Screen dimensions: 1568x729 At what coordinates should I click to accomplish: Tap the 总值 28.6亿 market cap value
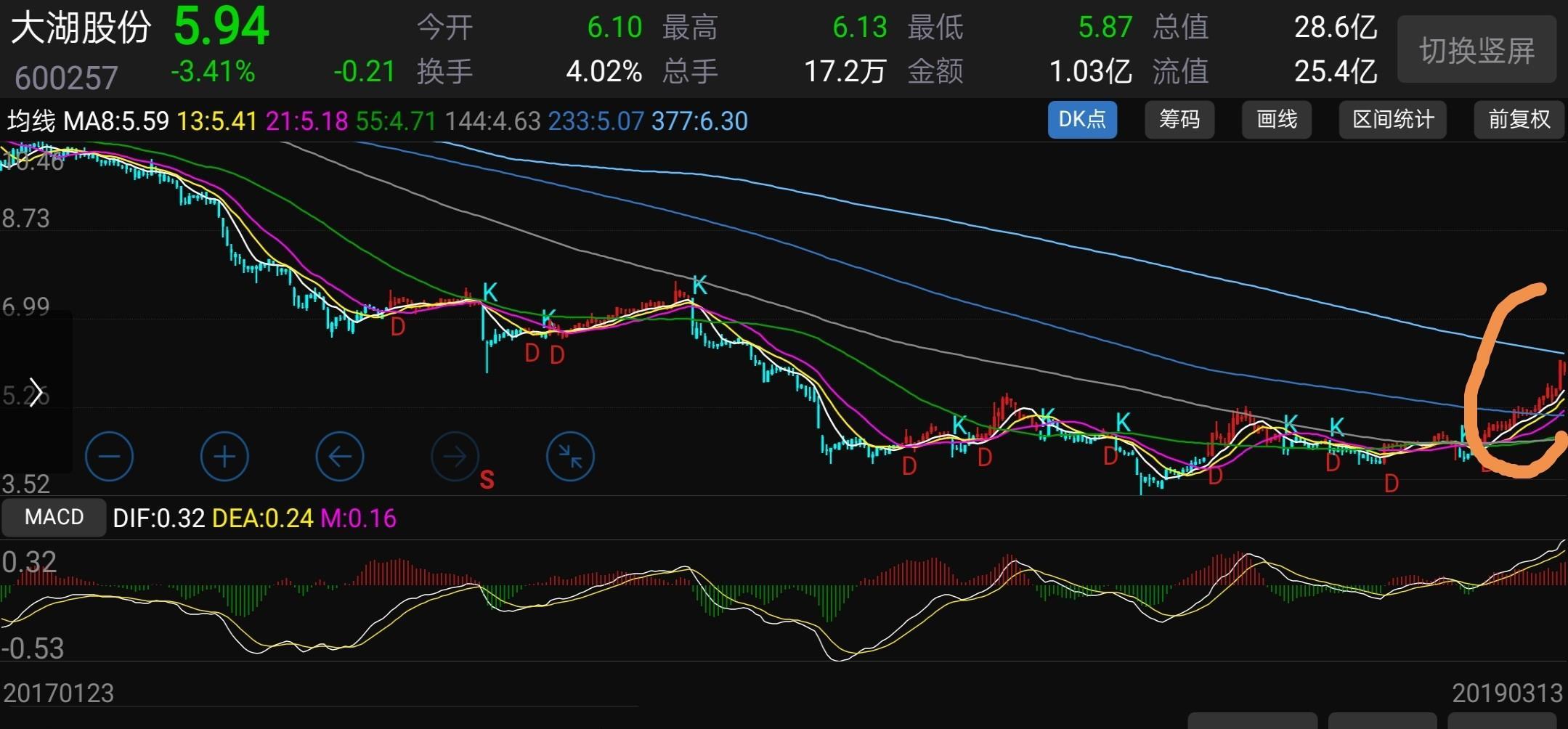coord(1336,28)
